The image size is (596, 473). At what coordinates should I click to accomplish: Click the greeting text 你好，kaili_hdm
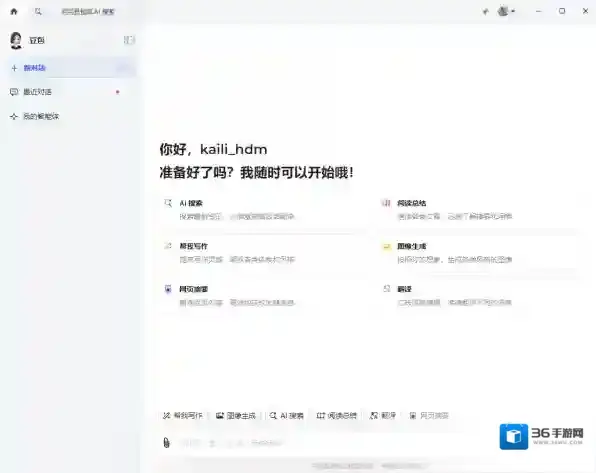213,149
